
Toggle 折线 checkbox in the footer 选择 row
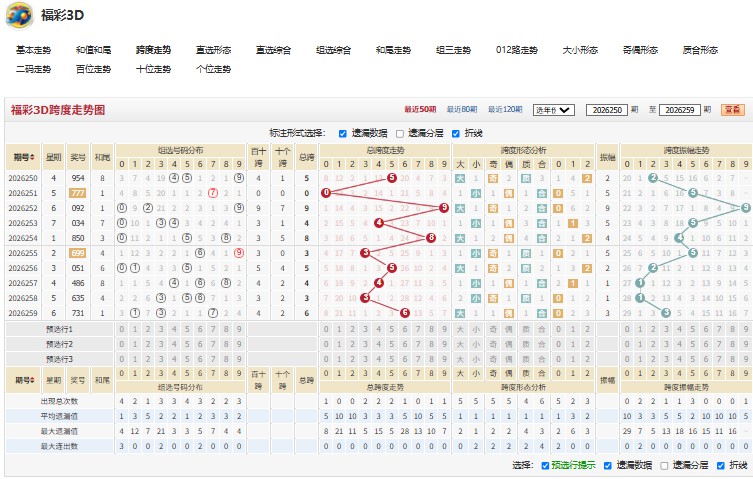pos(720,466)
